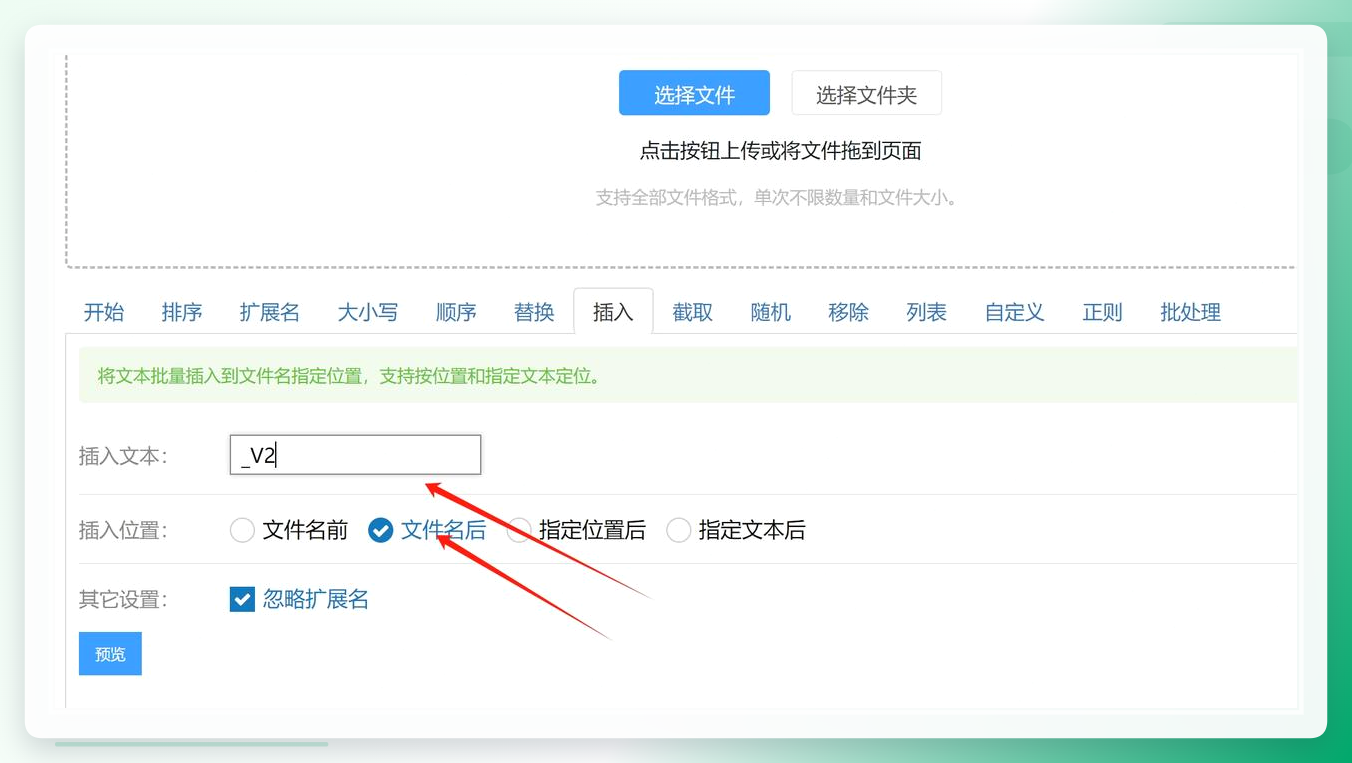This screenshot has width=1352, height=763.
Task: Open the 截取 tab
Action: pos(693,312)
